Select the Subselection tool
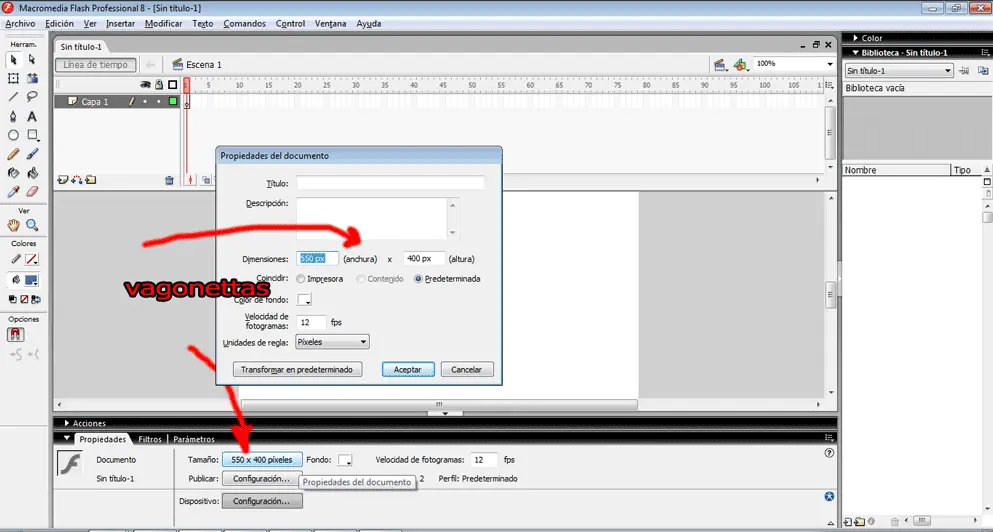The height and width of the screenshot is (532, 993). click(x=32, y=60)
